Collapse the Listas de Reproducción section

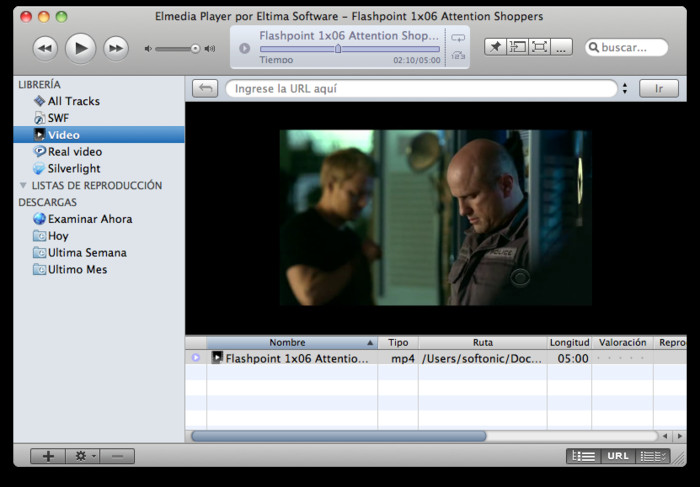pyautogui.click(x=23, y=185)
